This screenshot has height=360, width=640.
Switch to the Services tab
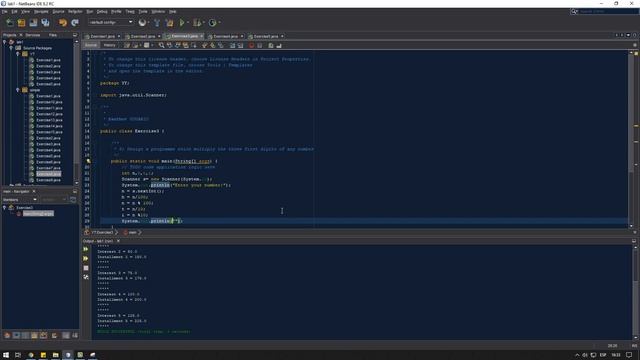(x=33, y=35)
